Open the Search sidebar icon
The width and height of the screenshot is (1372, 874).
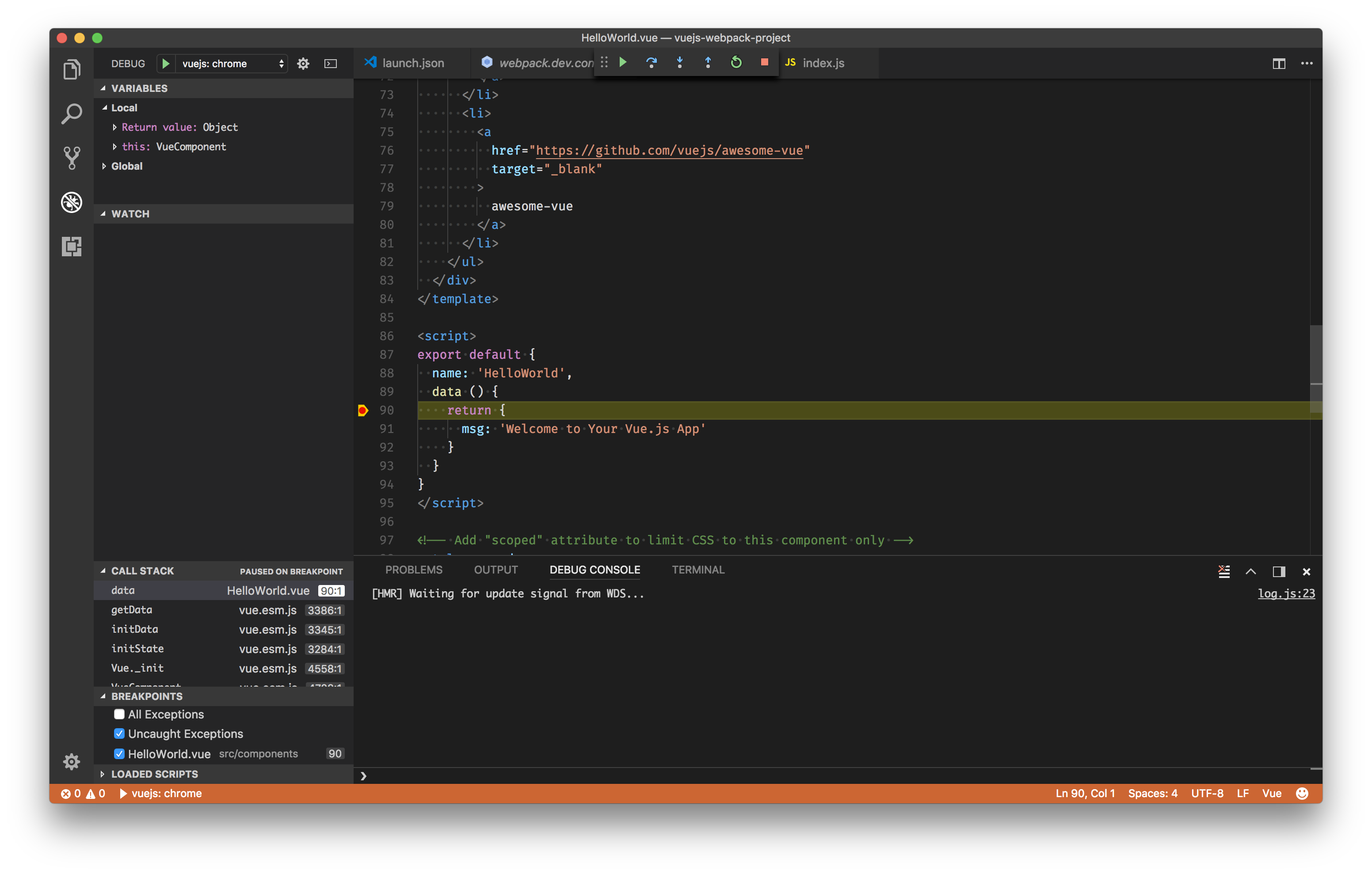point(72,113)
